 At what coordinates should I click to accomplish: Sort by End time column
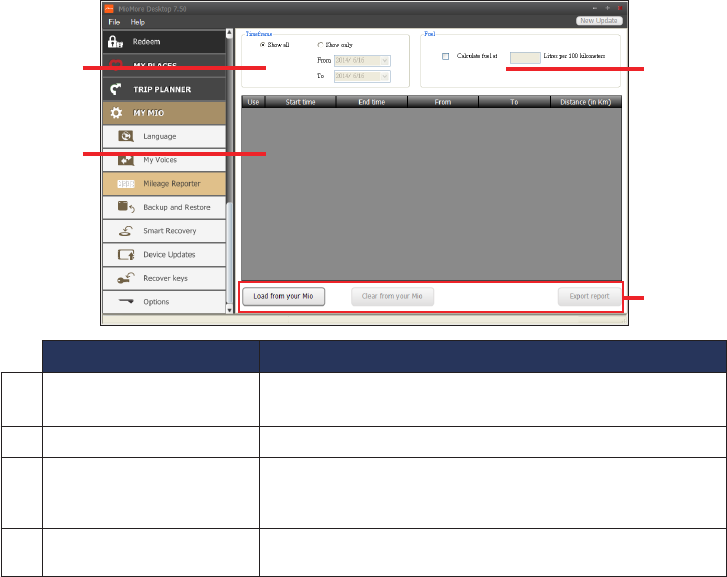click(x=372, y=102)
